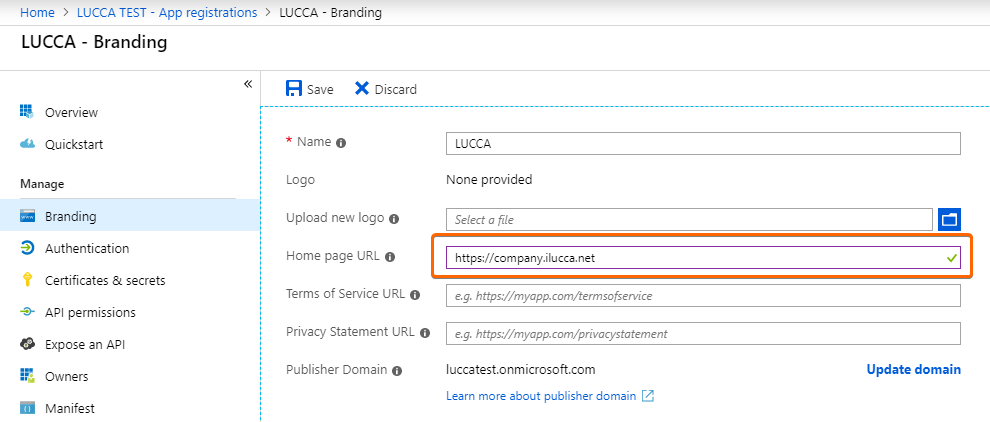990x422 pixels.
Task: Click the luccatest.onmicrosoft.com domain text
Action: [520, 370]
